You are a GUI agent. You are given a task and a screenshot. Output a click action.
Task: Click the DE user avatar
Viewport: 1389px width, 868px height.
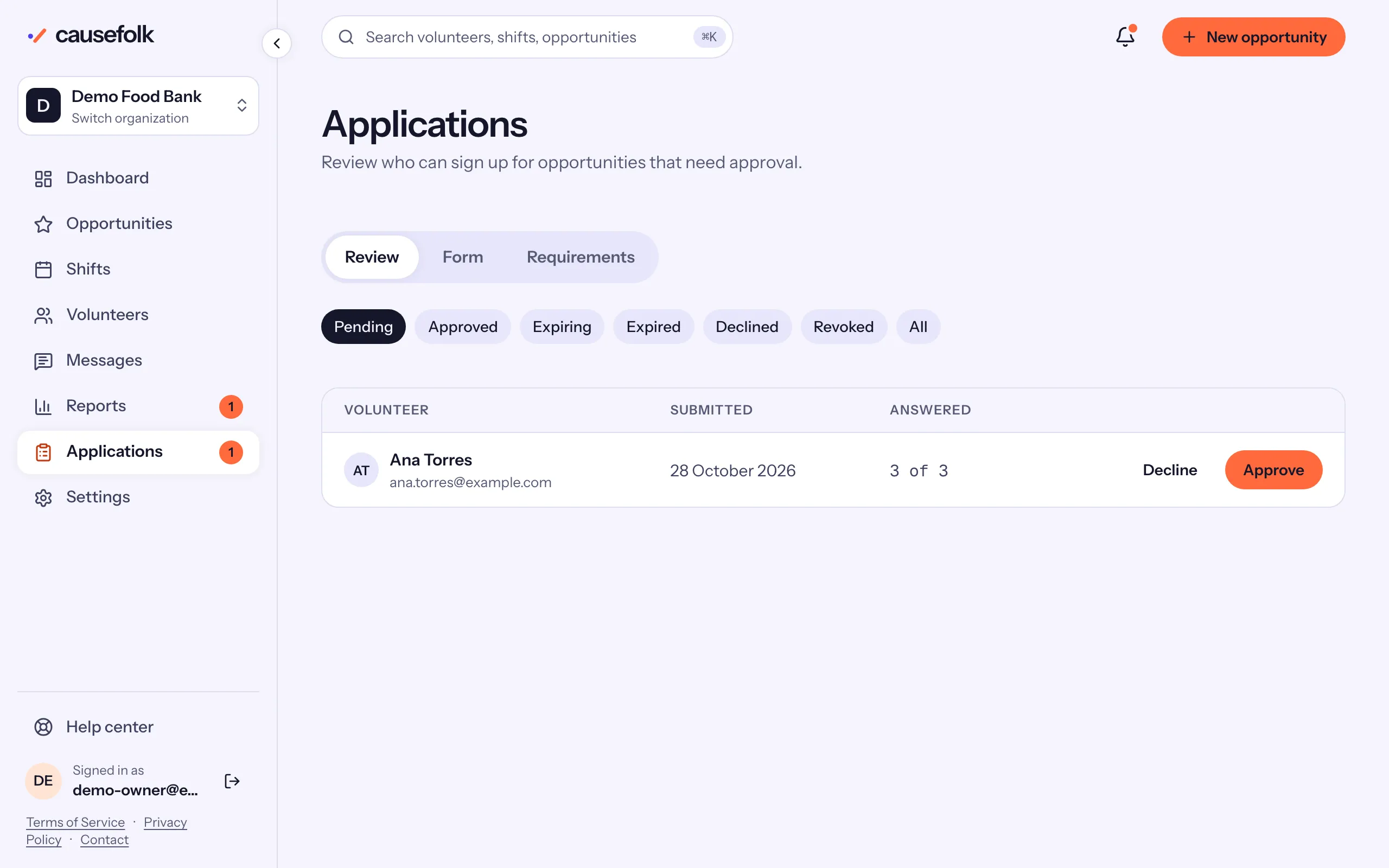click(x=43, y=781)
